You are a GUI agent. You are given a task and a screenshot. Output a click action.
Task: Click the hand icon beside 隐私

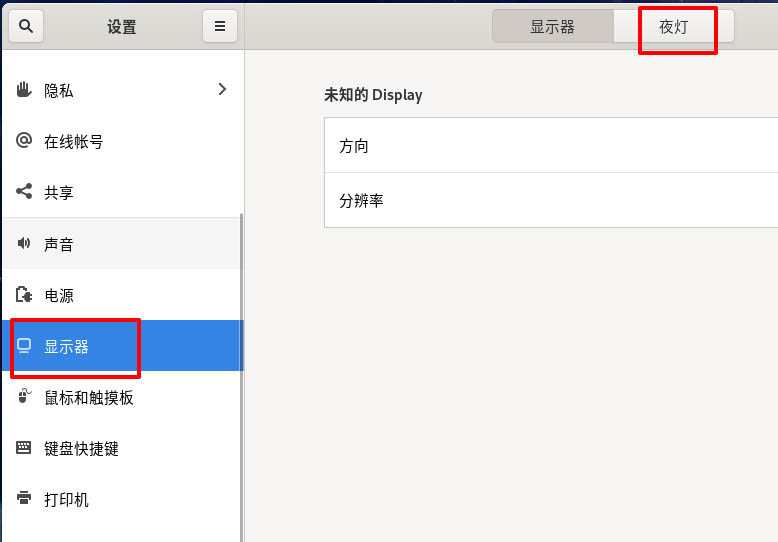tap(24, 90)
